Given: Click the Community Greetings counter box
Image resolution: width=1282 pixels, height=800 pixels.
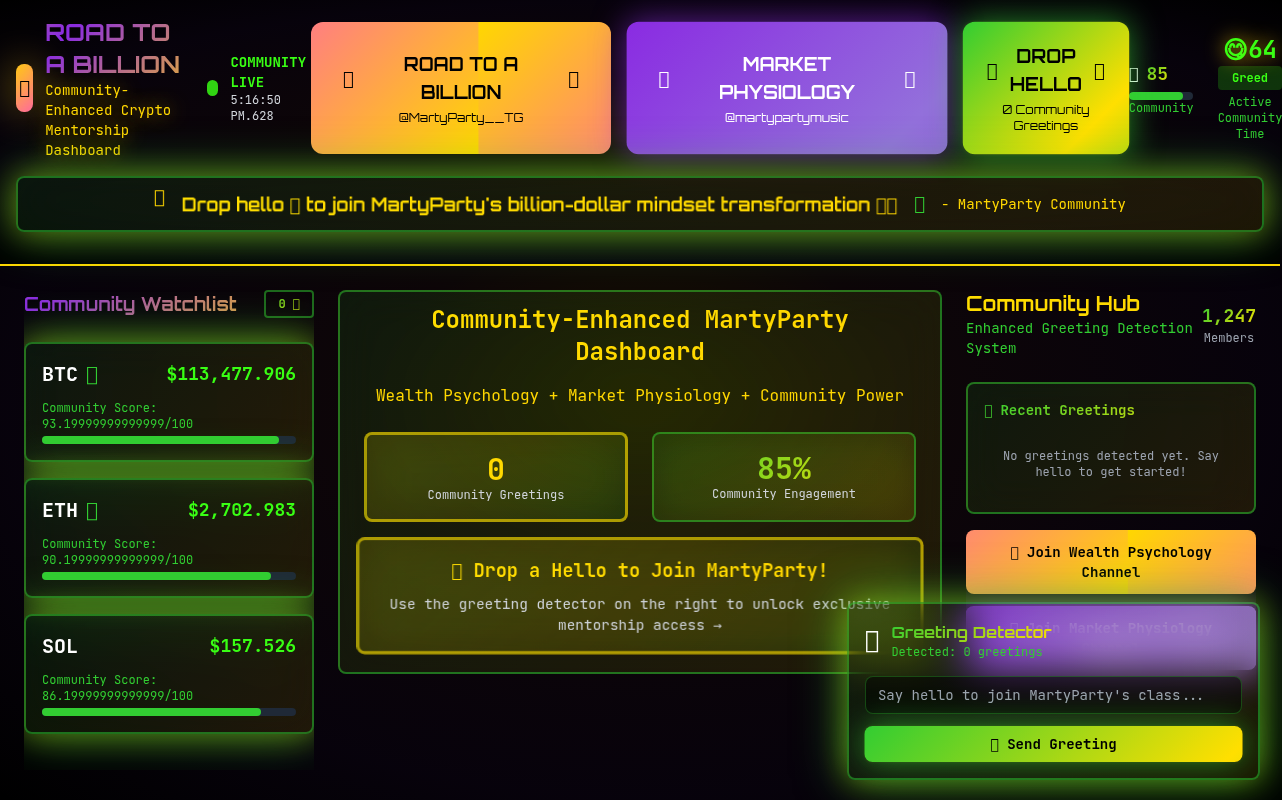Looking at the screenshot, I should point(495,477).
